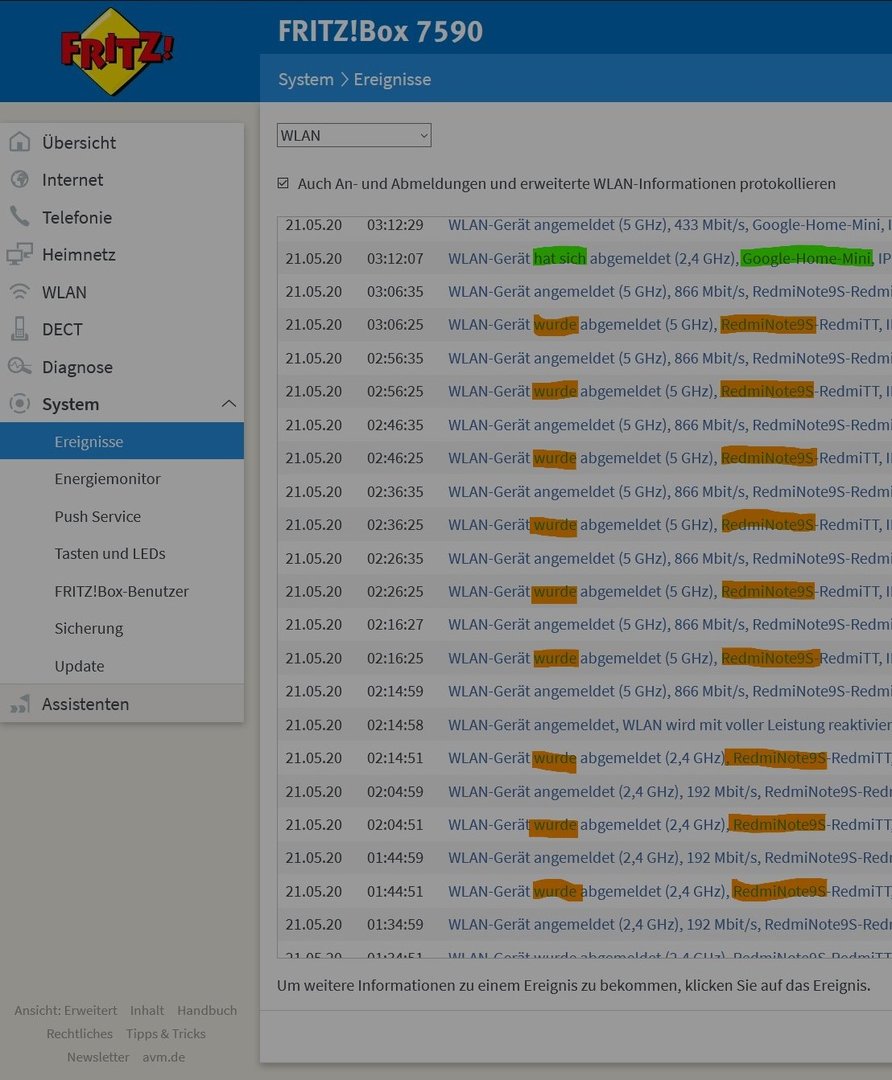Toggle WLAN login/logout logging checkbox
The image size is (892, 1080).
[283, 183]
